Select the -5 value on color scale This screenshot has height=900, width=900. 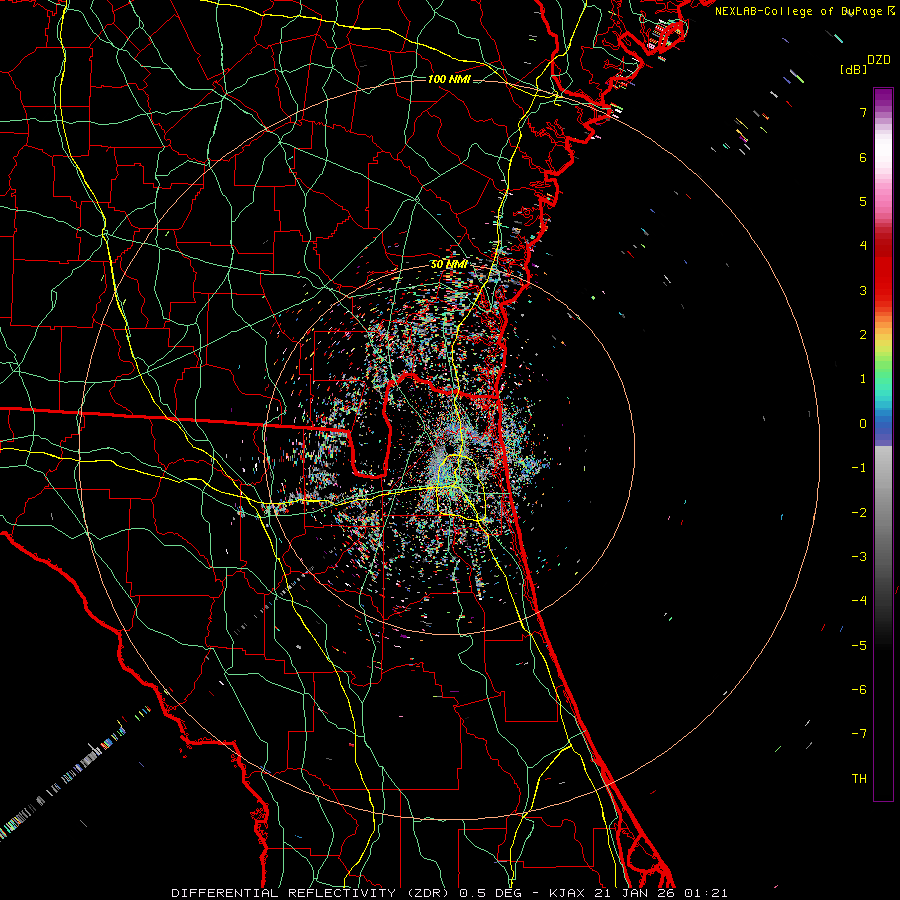(x=859, y=645)
